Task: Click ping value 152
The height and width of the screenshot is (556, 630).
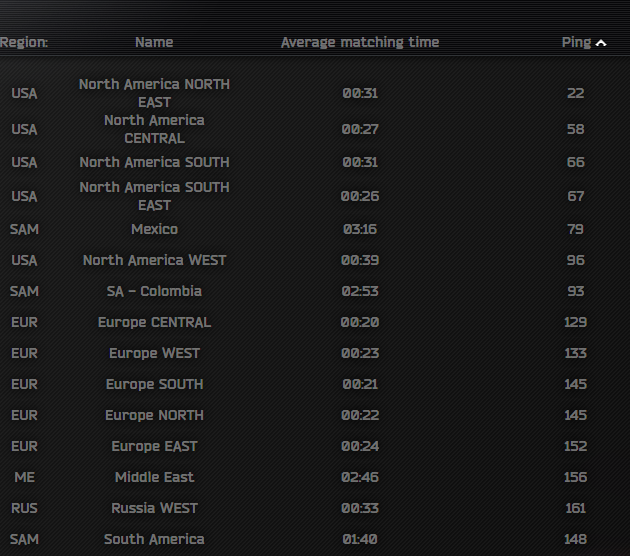Action: point(575,446)
